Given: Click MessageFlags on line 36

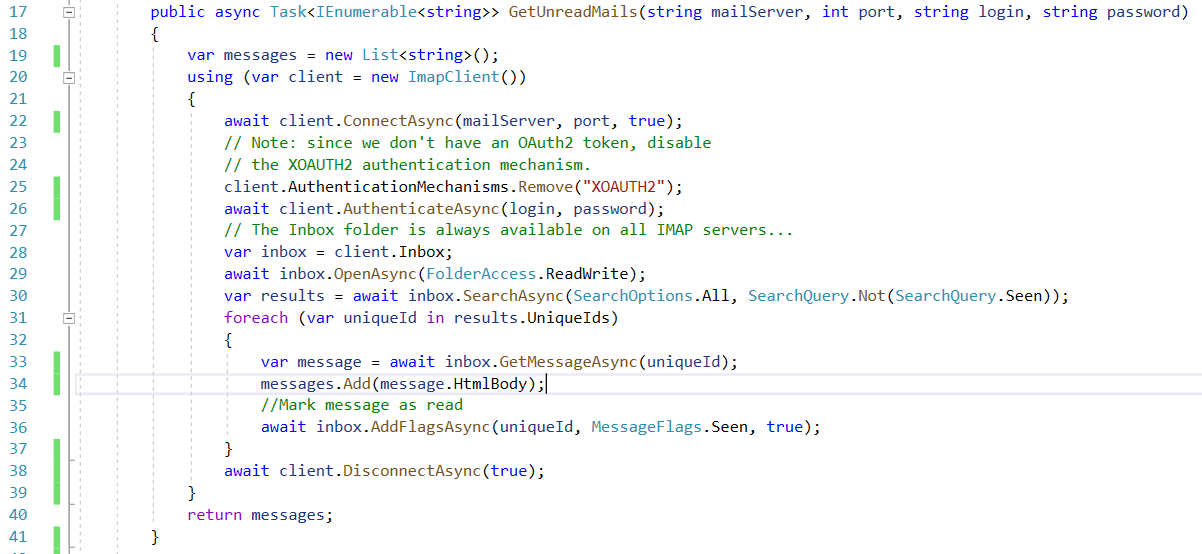Looking at the screenshot, I should tap(645, 428).
